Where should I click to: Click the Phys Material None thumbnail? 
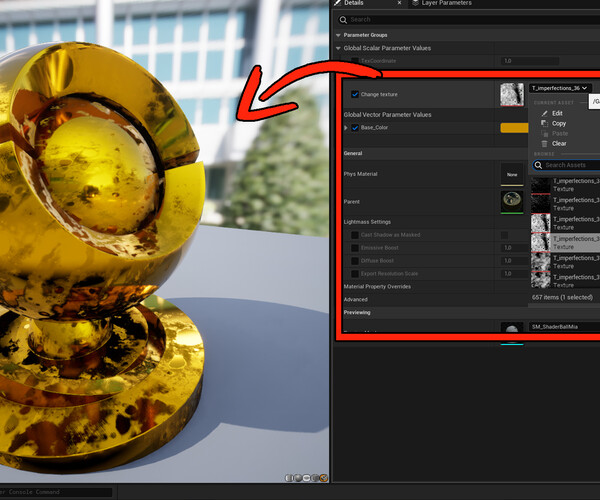coord(512,174)
